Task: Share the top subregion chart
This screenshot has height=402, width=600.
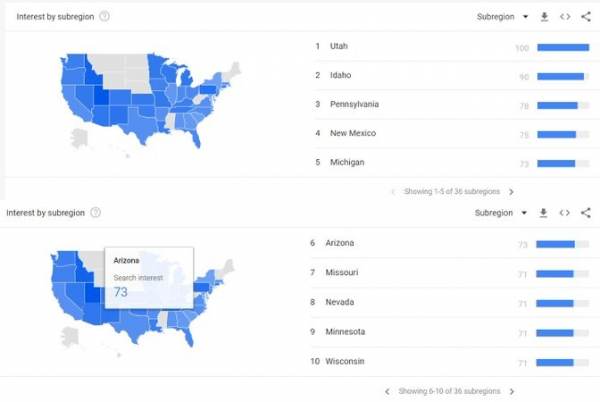Action: (586, 17)
